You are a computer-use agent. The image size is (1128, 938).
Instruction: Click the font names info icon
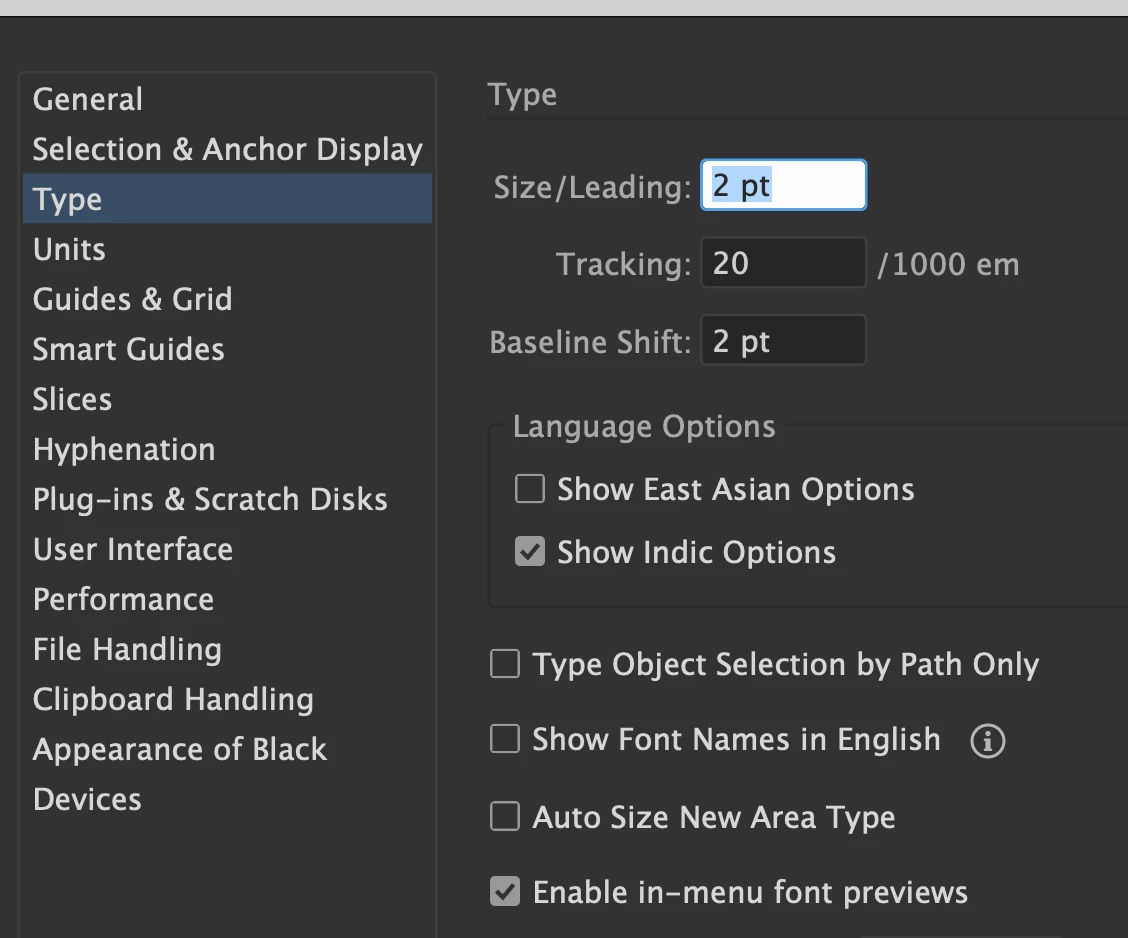(x=988, y=741)
